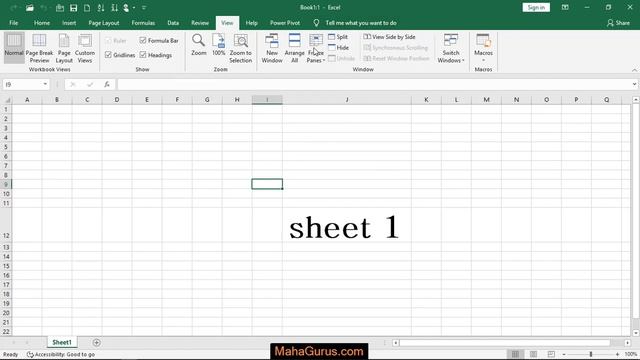
Task: Click the Select All corner triangle
Action: tap(7, 100)
